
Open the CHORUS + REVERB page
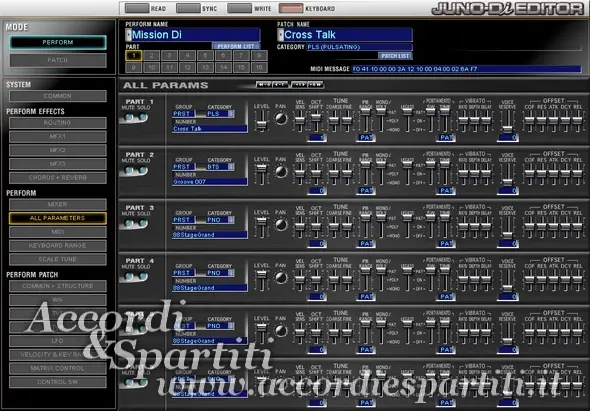(x=58, y=178)
